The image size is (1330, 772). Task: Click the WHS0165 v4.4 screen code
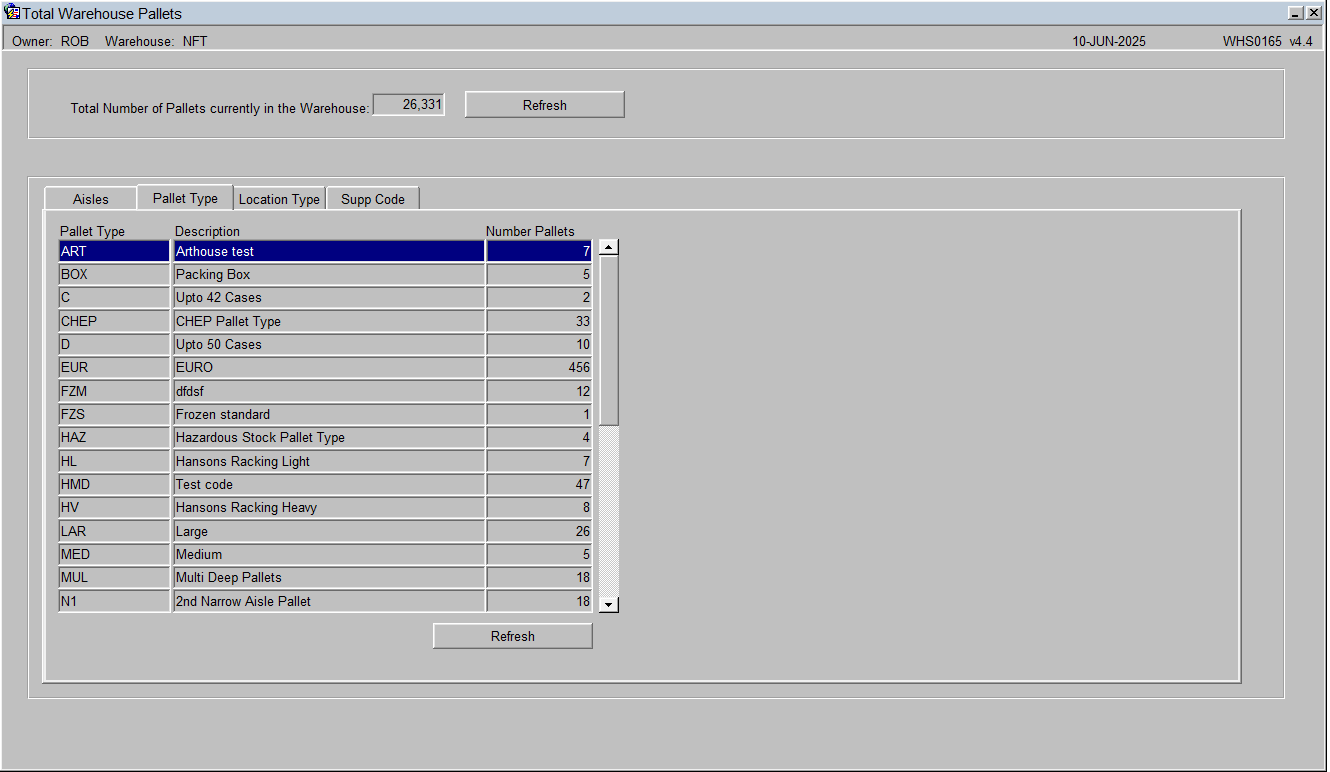1267,41
